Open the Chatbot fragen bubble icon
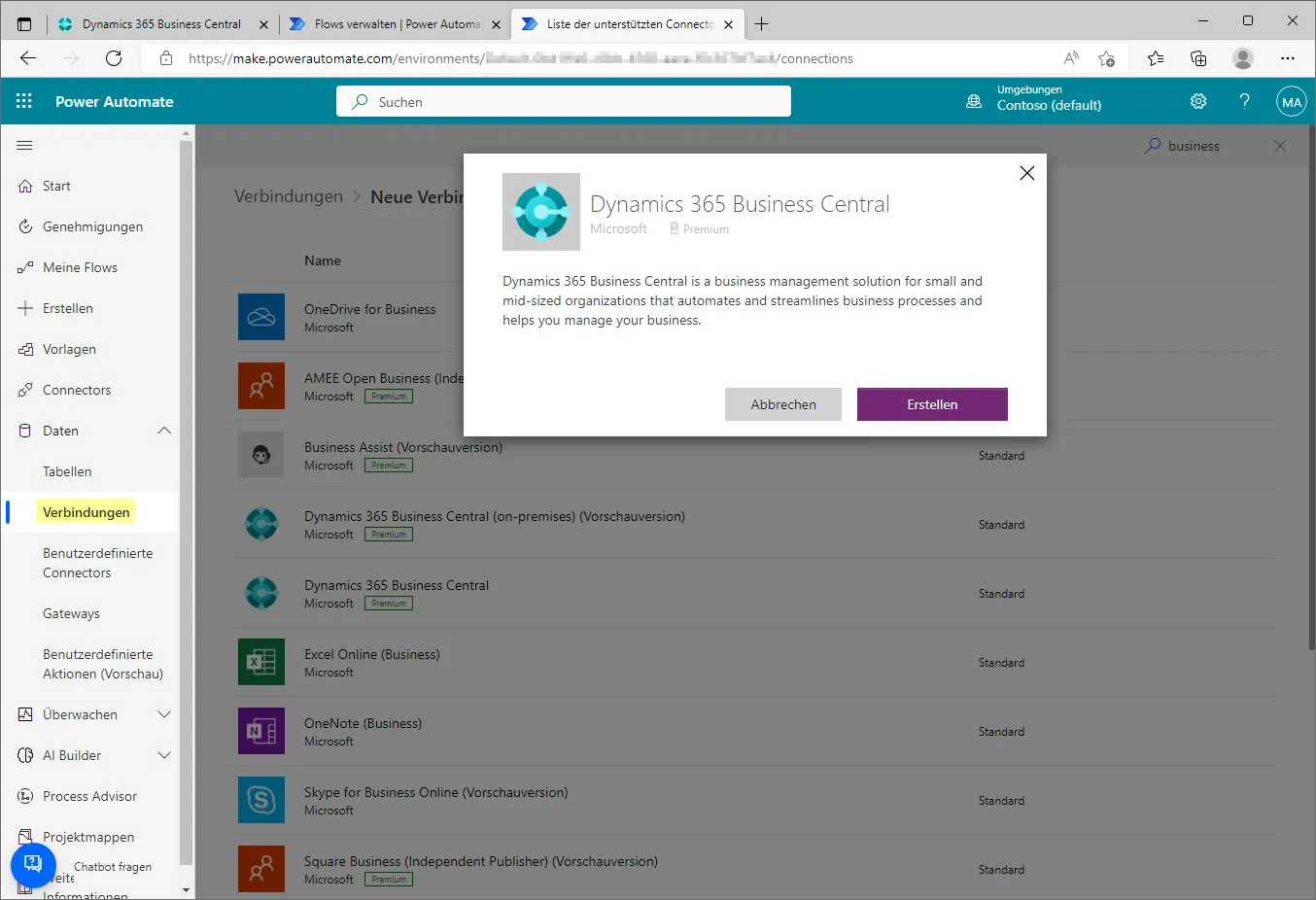 (x=33, y=864)
